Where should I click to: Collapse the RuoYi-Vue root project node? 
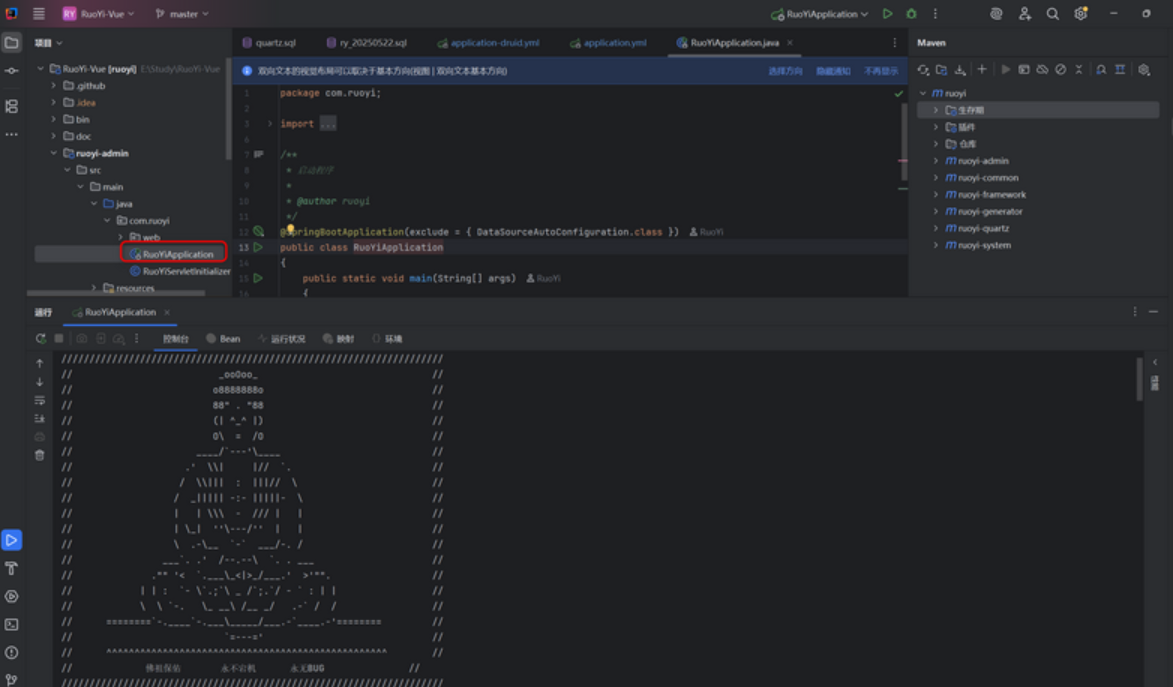click(40, 69)
